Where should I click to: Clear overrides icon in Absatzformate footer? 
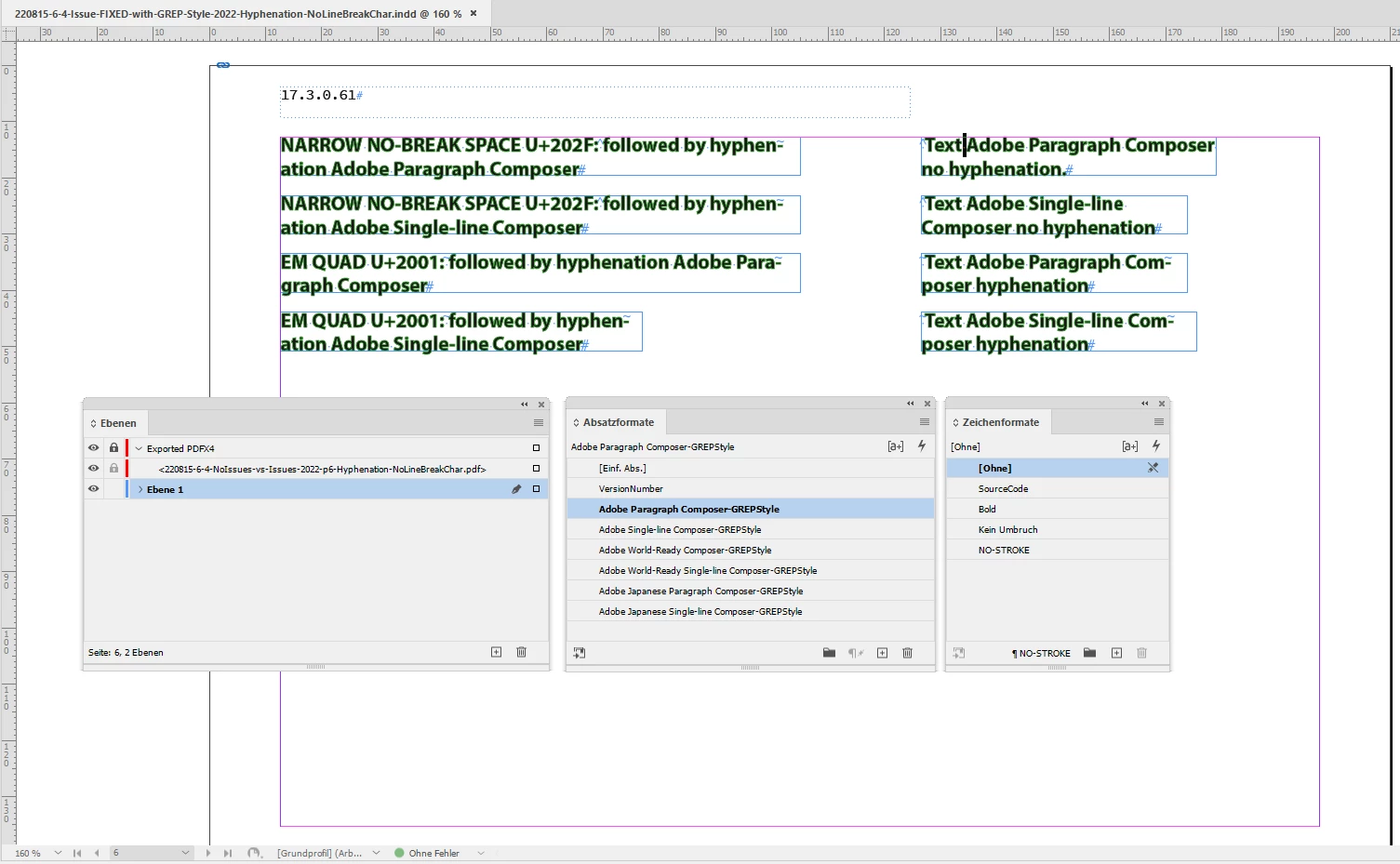point(856,653)
